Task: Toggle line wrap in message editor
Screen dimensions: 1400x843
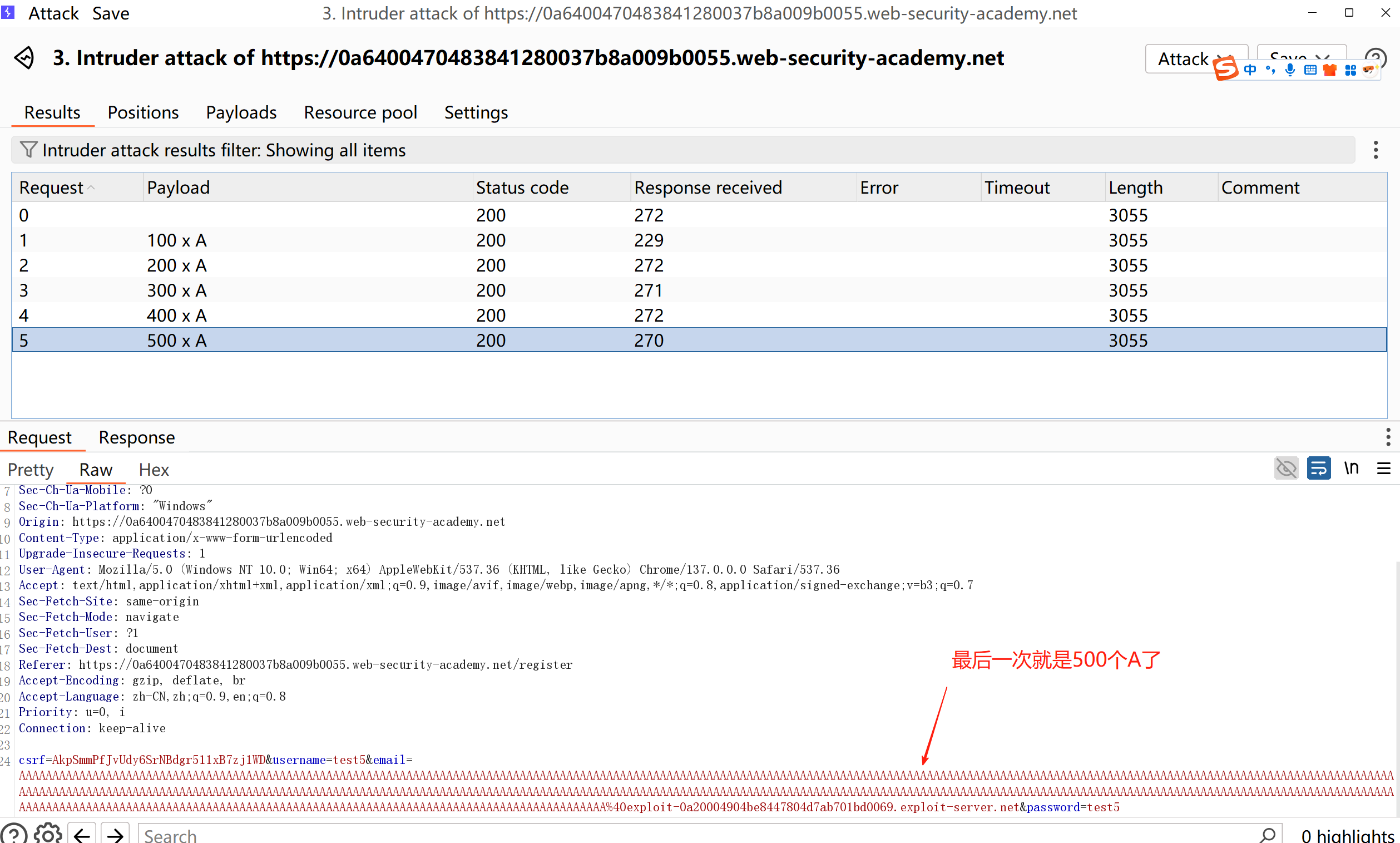Action: coord(1318,469)
